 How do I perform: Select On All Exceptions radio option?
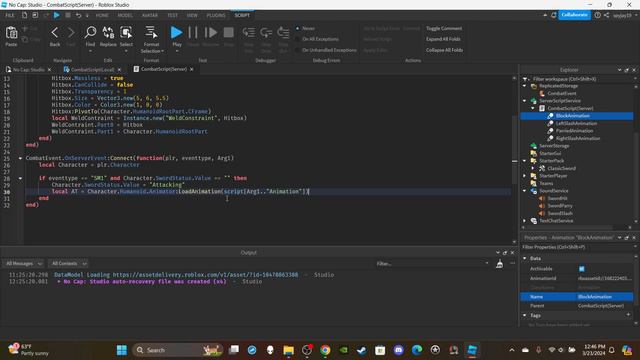(x=298, y=39)
